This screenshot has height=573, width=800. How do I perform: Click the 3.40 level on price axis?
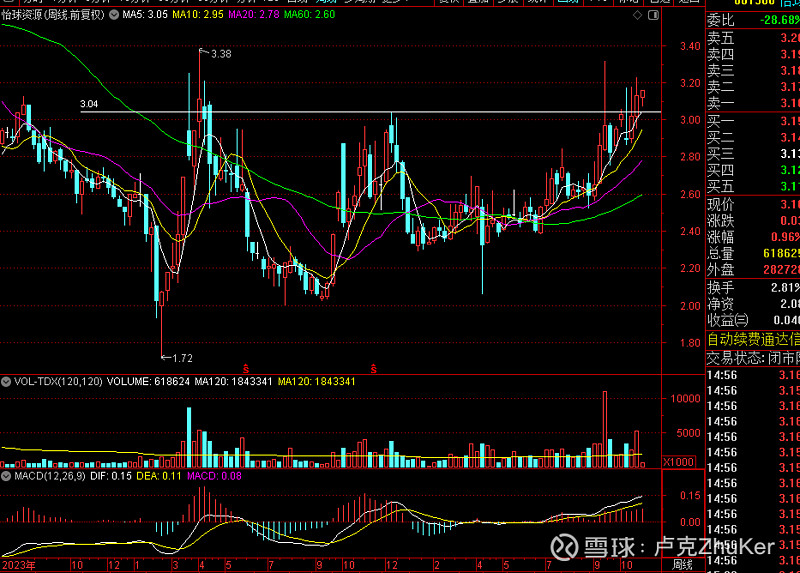pyautogui.click(x=690, y=46)
